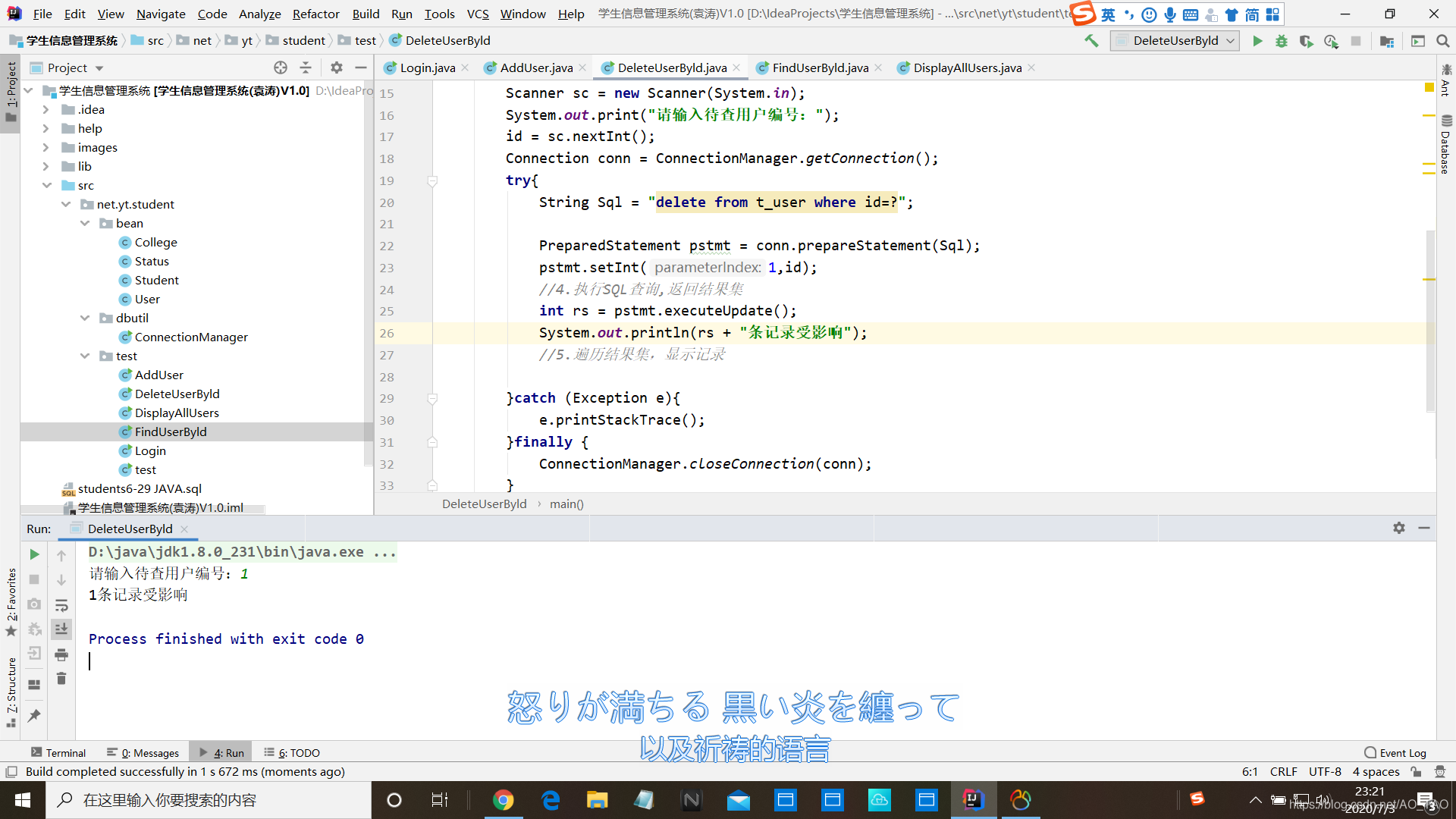
Task: Collapse the bean package
Action: tap(85, 224)
